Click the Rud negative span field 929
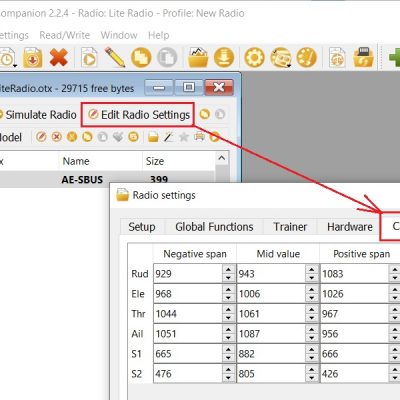Screen dimensions: 400x400 coord(188,274)
